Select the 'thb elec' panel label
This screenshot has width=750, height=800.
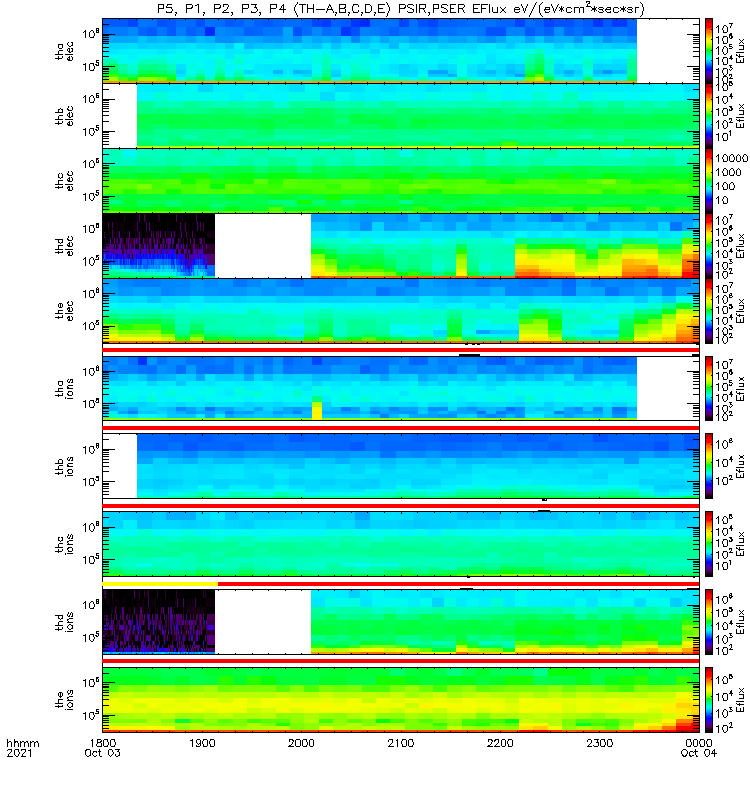(64, 116)
